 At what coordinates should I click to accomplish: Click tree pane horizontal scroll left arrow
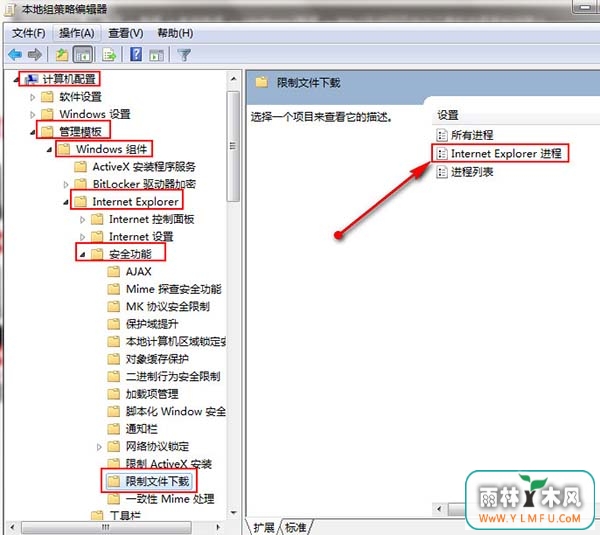13,527
